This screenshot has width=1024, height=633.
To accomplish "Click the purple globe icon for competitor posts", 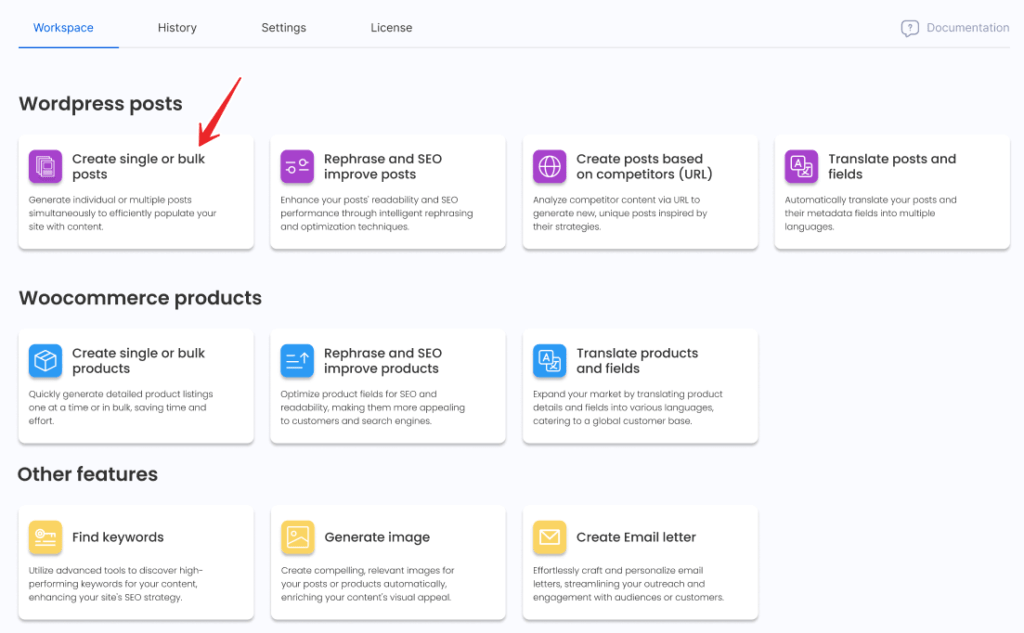I will click(549, 167).
